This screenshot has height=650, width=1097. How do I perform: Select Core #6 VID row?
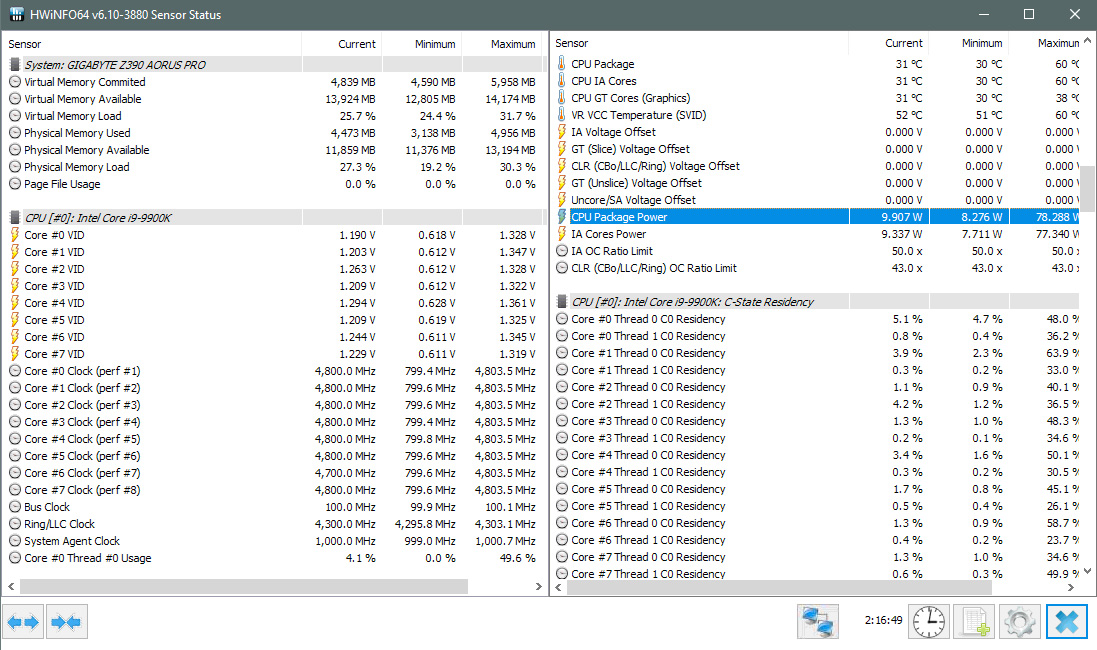(273, 337)
